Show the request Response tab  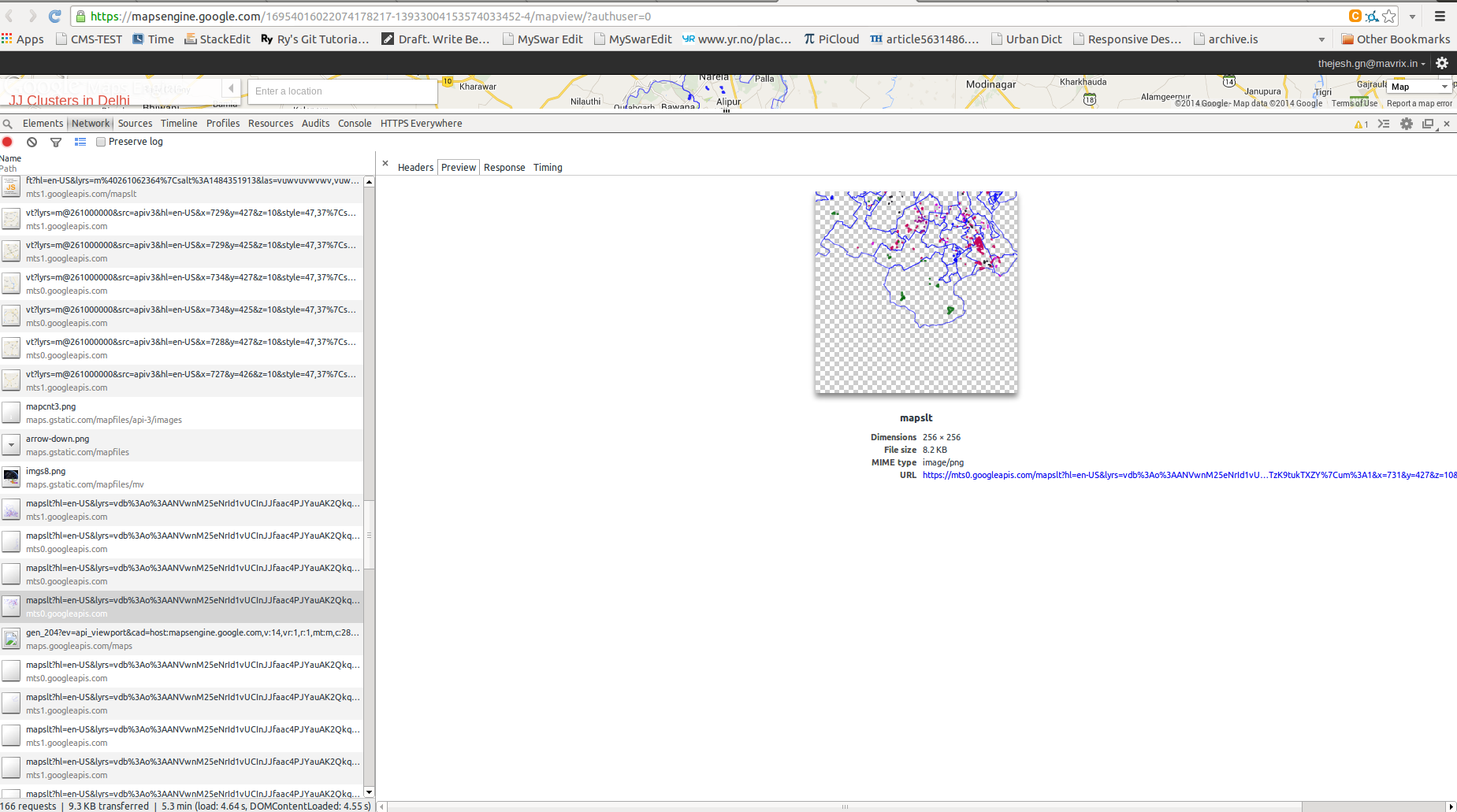[504, 168]
